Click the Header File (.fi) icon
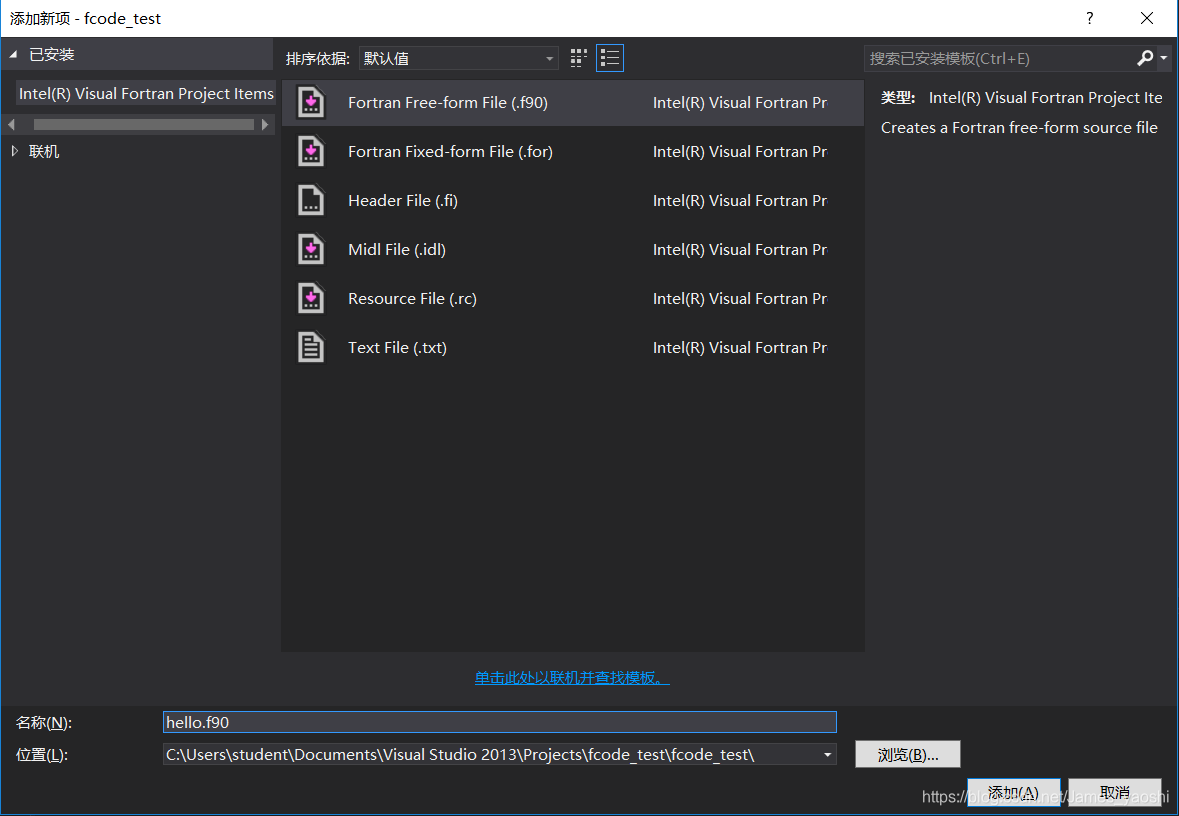1179x816 pixels. (x=311, y=200)
